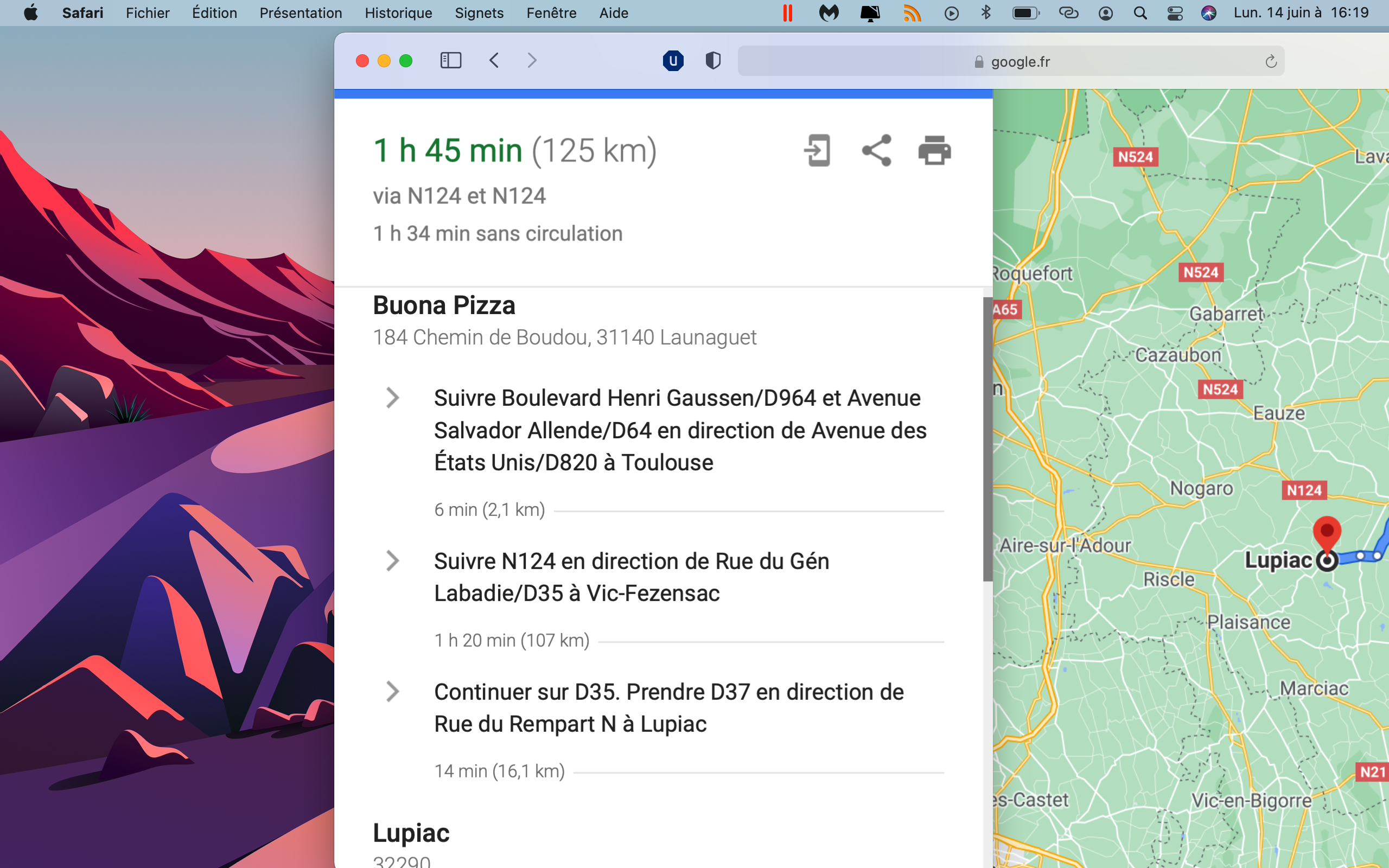The width and height of the screenshot is (1389, 868).
Task: Click the 1 h 20 min (107 km) text
Action: (512, 640)
